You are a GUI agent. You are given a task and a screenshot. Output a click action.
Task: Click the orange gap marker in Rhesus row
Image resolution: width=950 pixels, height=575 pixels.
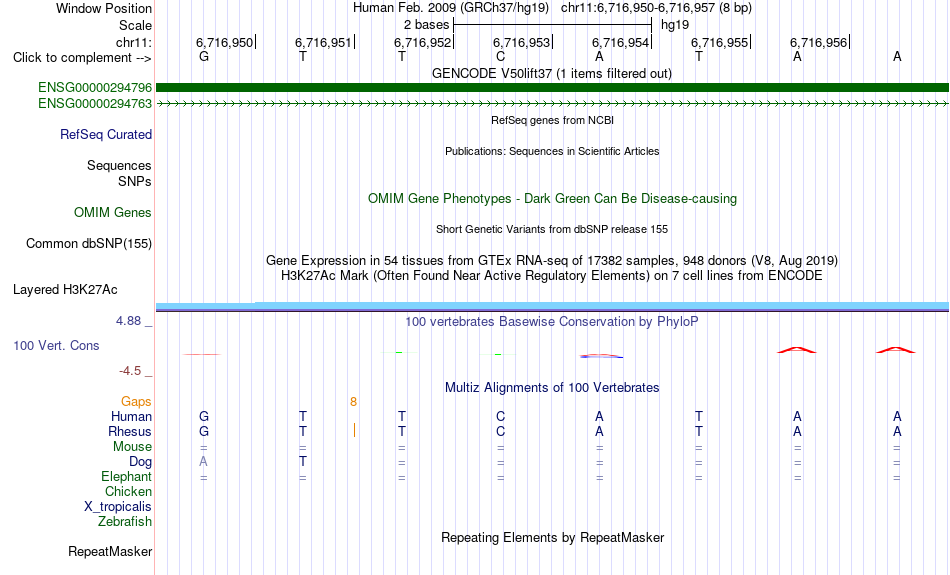coord(354,430)
